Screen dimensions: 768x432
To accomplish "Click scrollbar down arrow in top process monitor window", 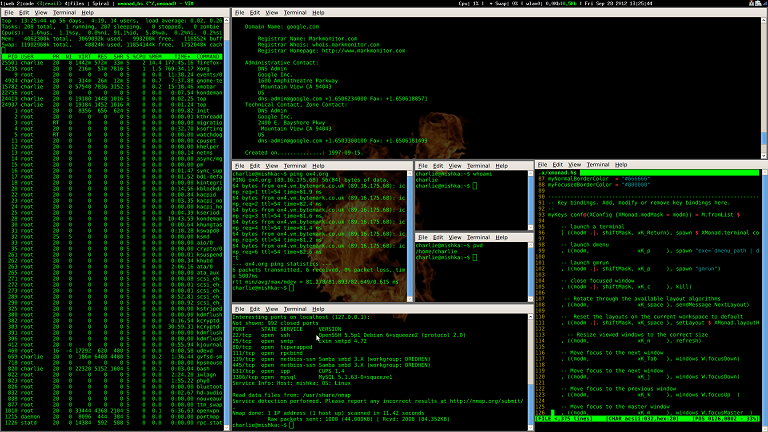I will coord(226,428).
